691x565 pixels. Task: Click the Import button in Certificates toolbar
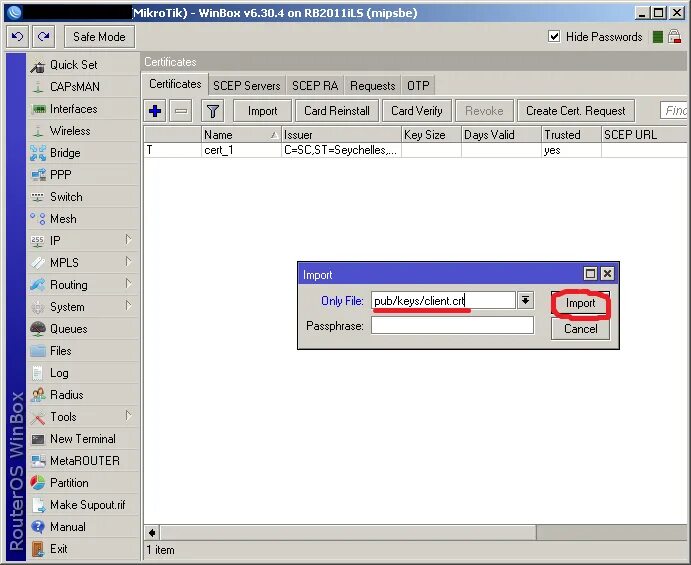[263, 111]
